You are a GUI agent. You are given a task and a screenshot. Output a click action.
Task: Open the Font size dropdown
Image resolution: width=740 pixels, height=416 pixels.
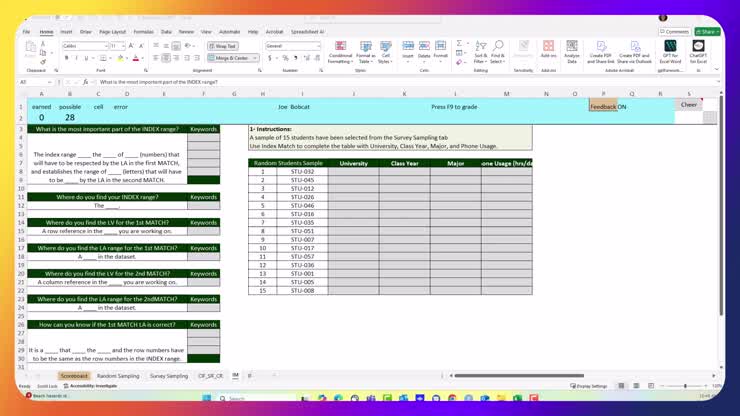[x=123, y=46]
